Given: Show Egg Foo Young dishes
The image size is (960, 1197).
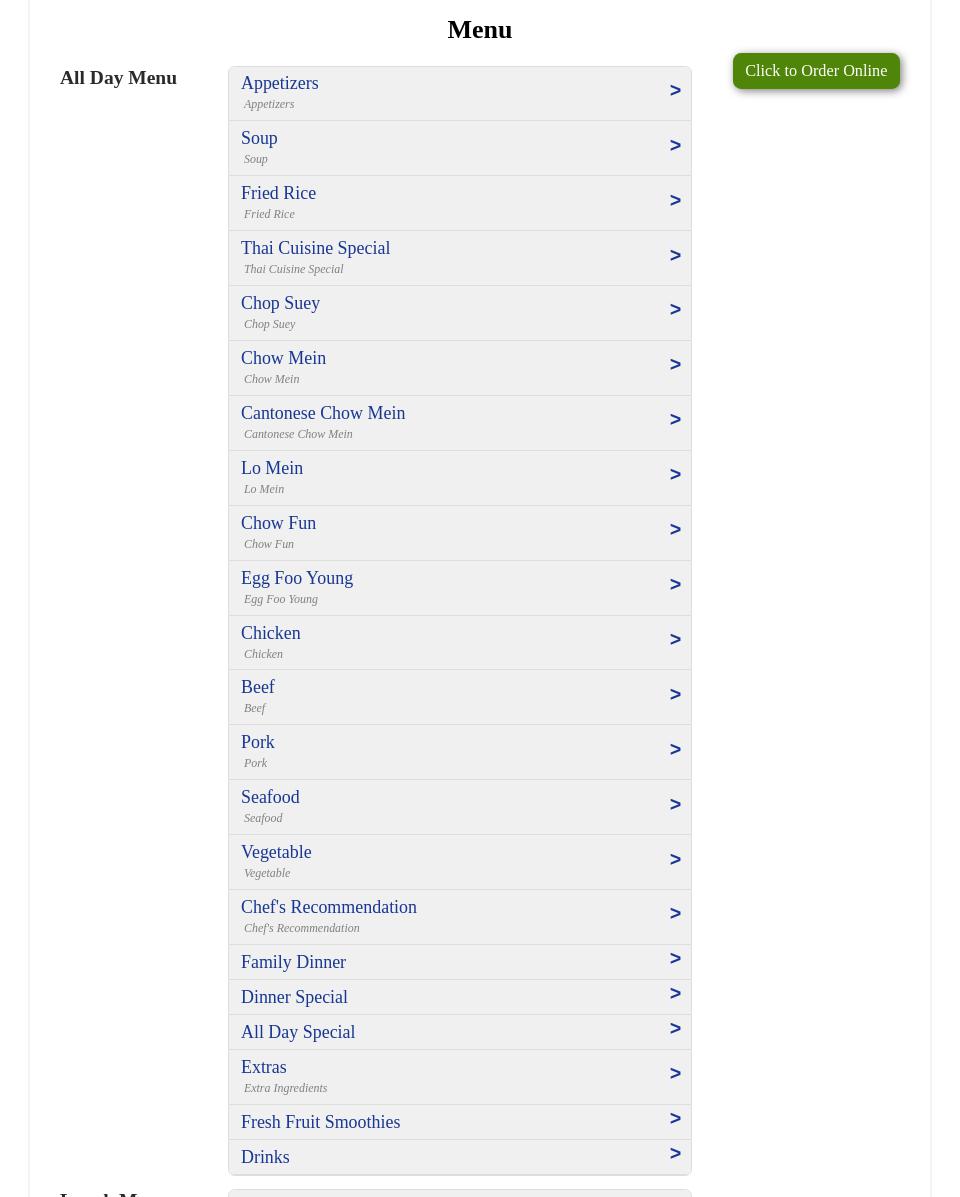Looking at the screenshot, I should point(296,578).
